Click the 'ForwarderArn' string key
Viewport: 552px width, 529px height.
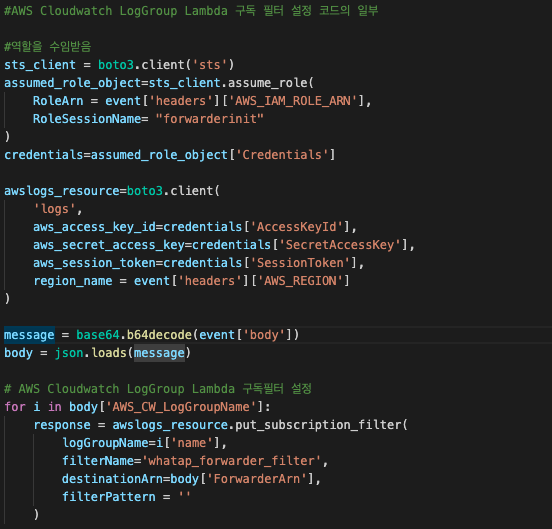[x=257, y=479]
